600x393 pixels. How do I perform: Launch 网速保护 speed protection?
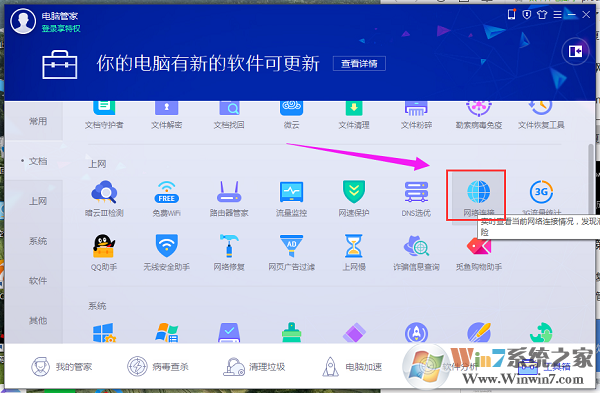[354, 198]
